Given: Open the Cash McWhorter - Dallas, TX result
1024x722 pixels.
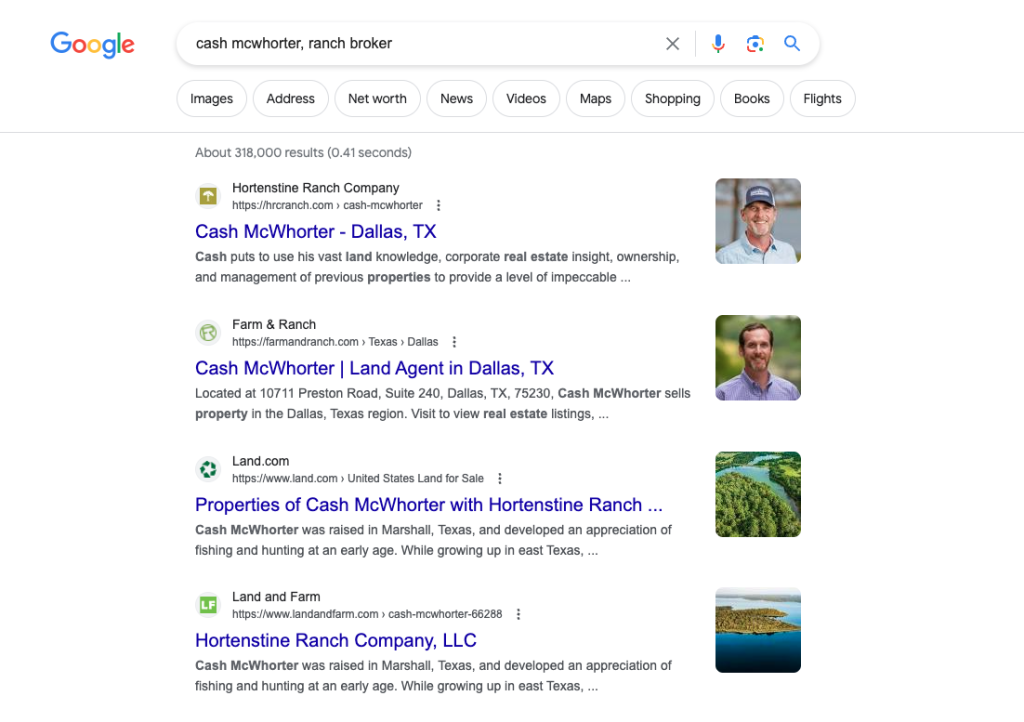Looking at the screenshot, I should (315, 231).
